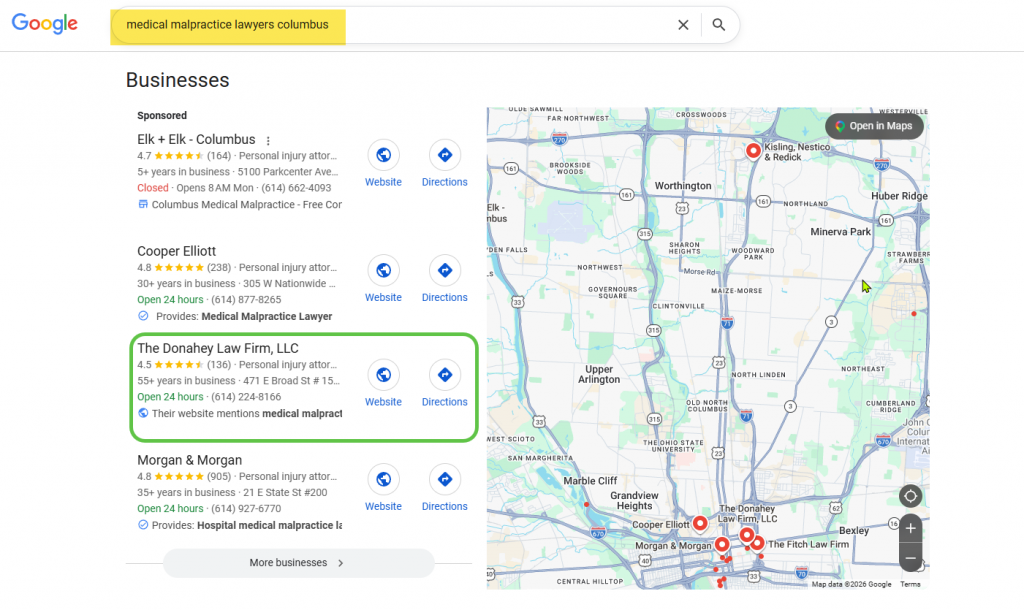Image resolution: width=1024 pixels, height=610 pixels.
Task: Open The Donahey Law Firm website icon
Action: [383, 375]
